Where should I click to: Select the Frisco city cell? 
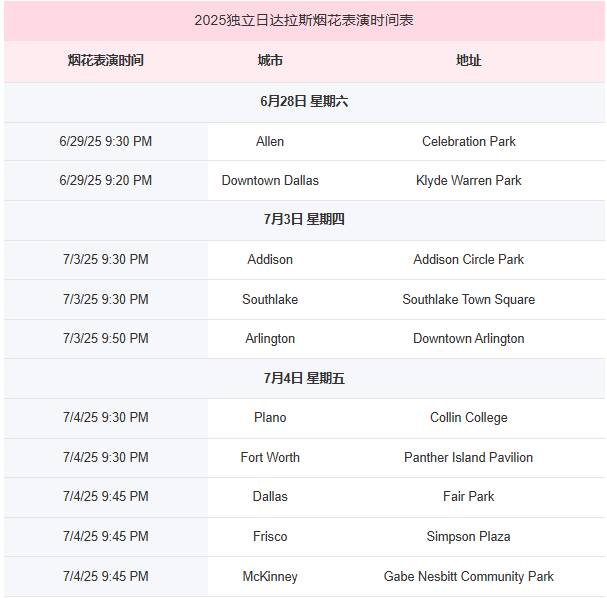(270, 536)
